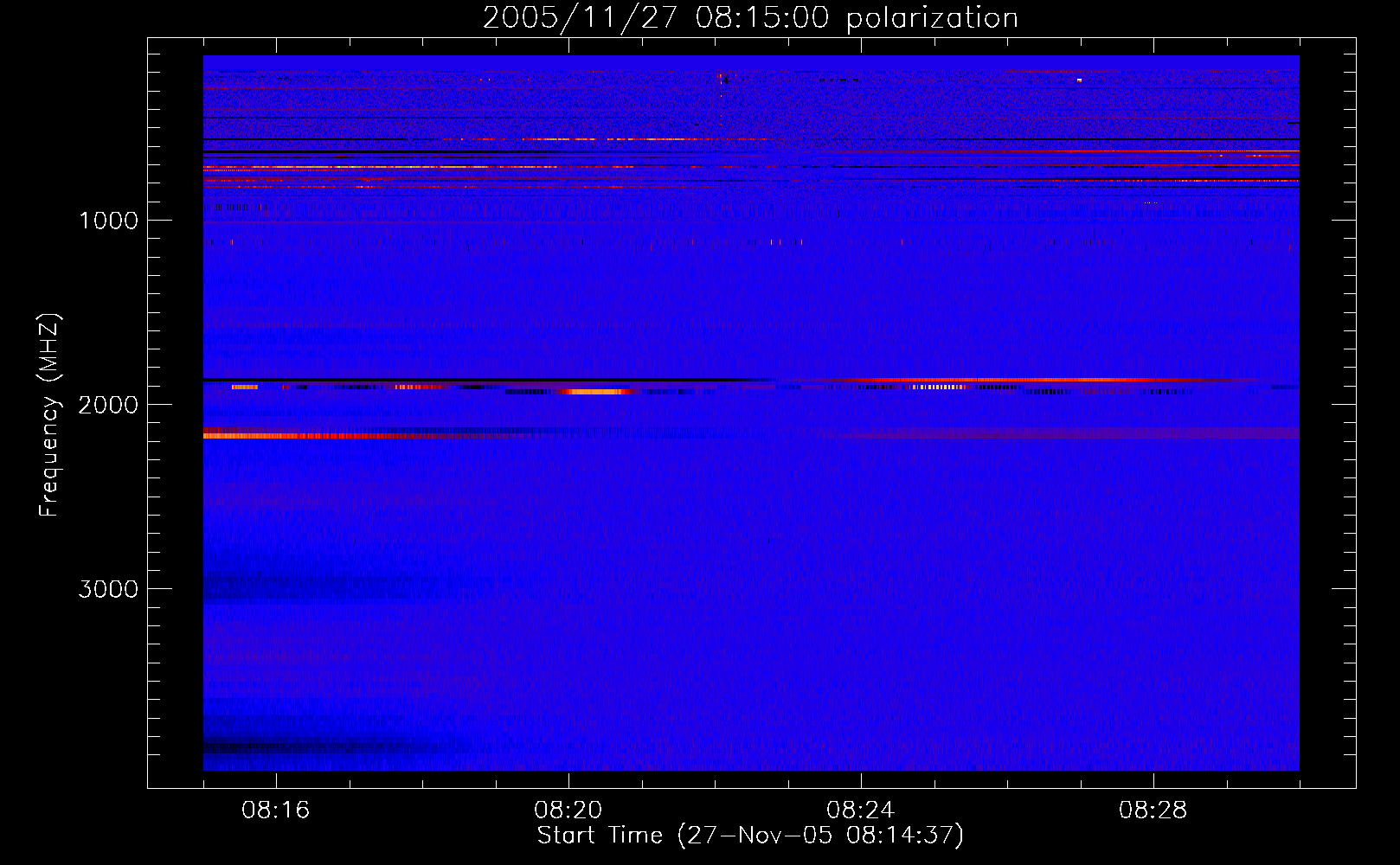Click the 08:20 time axis label
Screen dimensions: 1400x865
pyautogui.click(x=568, y=811)
